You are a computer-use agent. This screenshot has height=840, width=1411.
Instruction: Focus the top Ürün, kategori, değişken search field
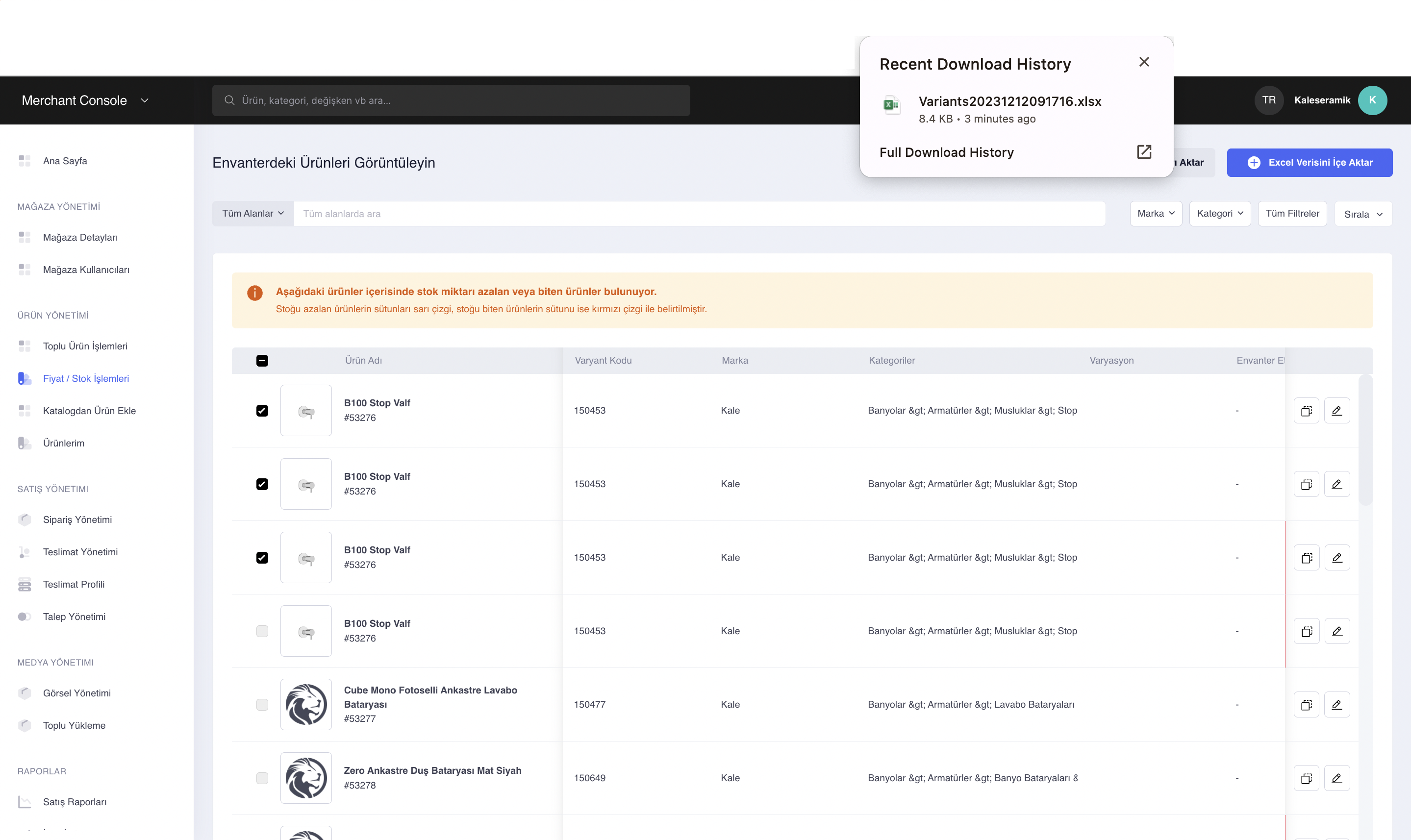[451, 100]
